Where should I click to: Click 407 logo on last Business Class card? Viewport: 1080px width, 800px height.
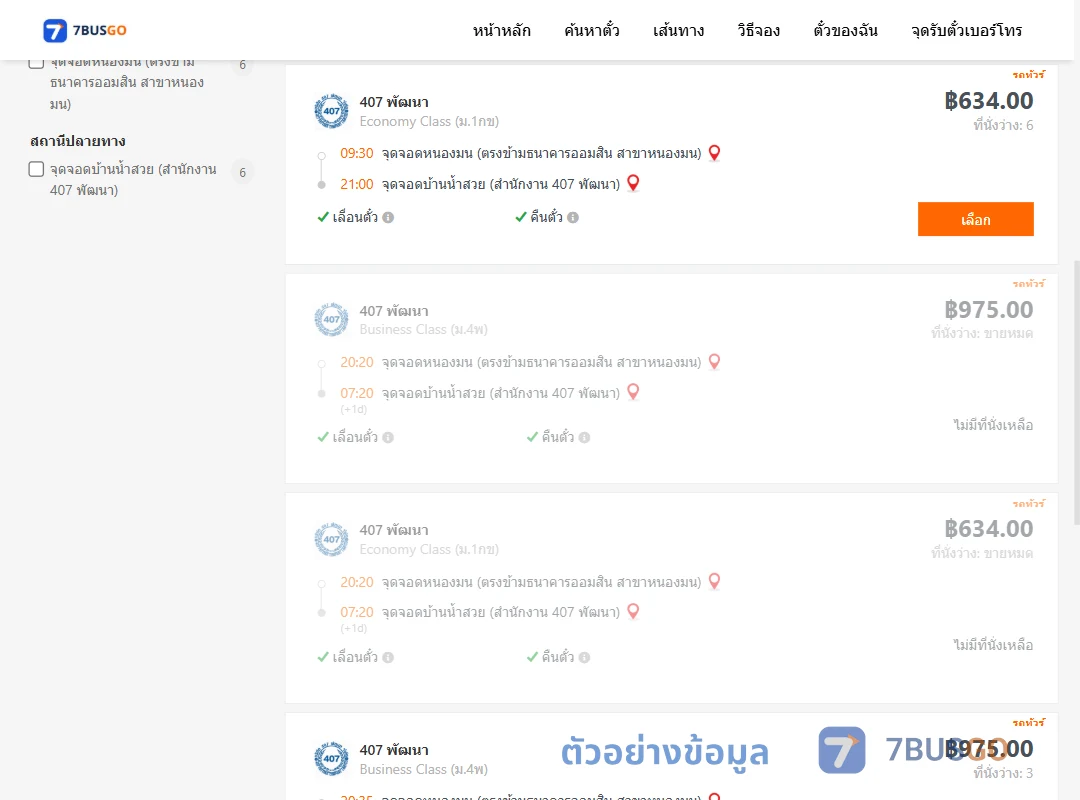click(x=331, y=759)
